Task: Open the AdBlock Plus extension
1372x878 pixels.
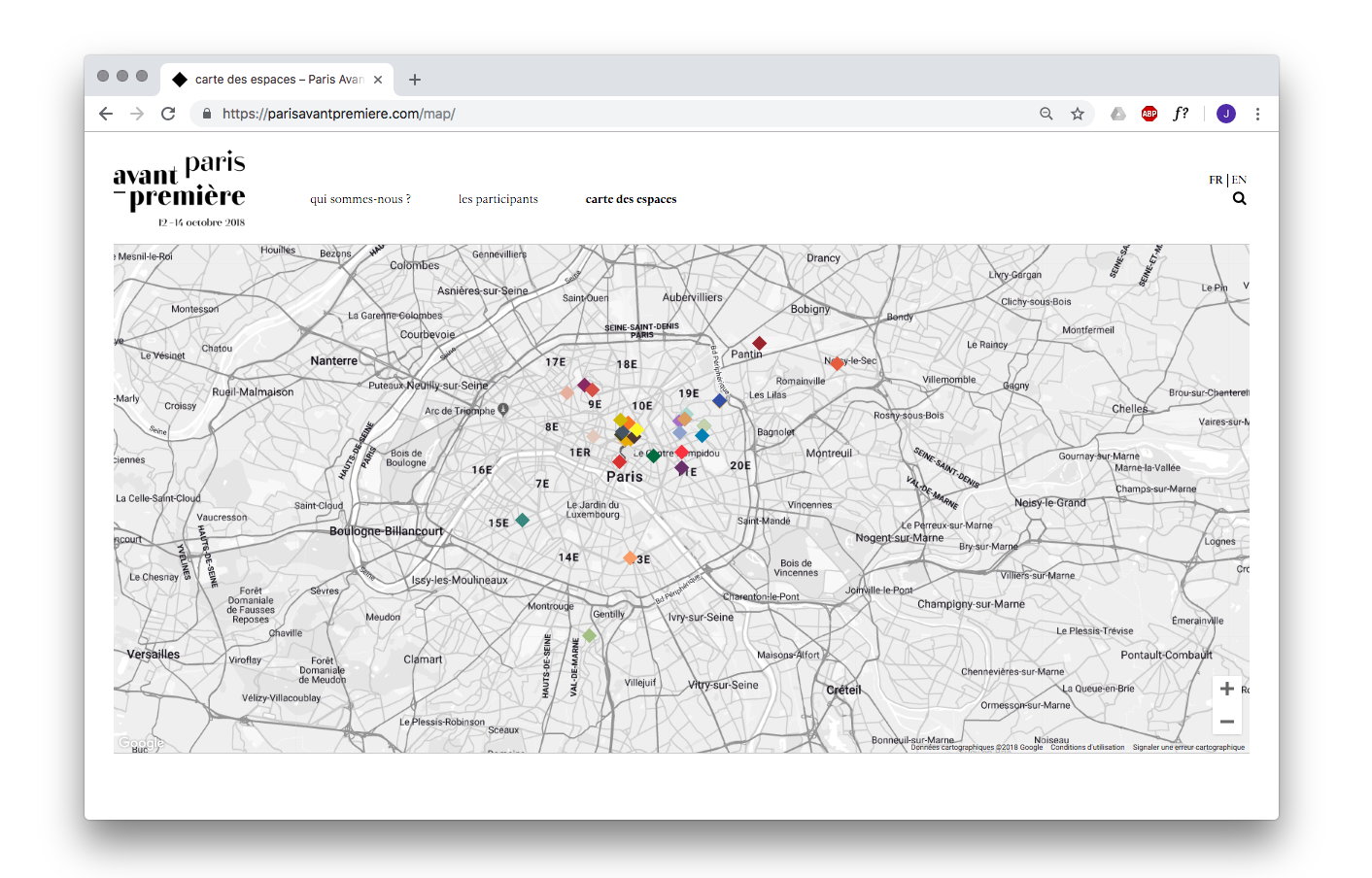Action: 1149,114
